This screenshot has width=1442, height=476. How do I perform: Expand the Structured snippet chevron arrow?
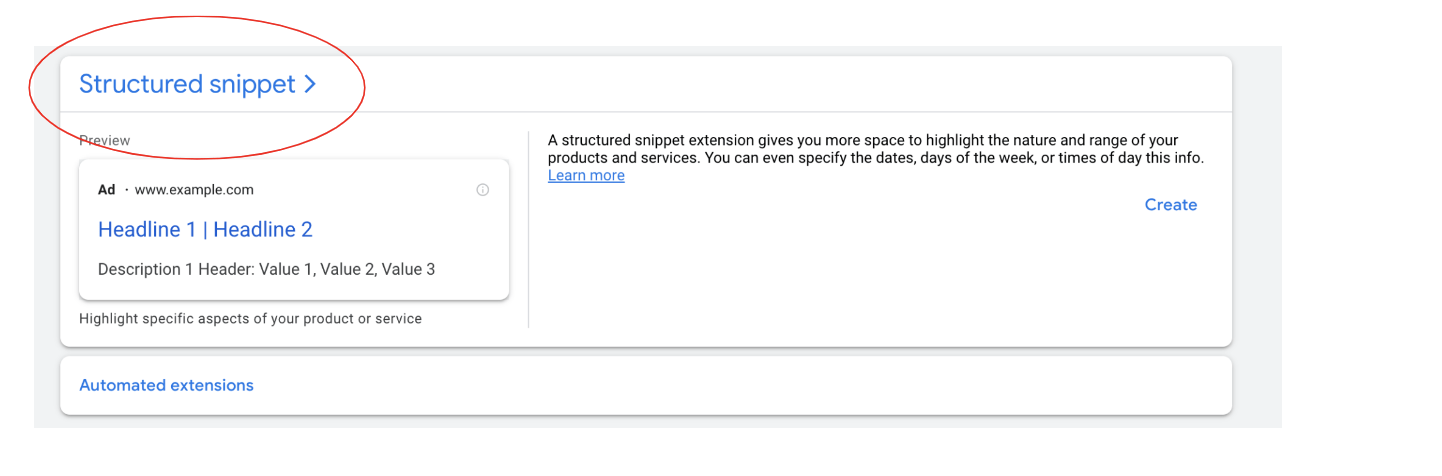[x=310, y=85]
